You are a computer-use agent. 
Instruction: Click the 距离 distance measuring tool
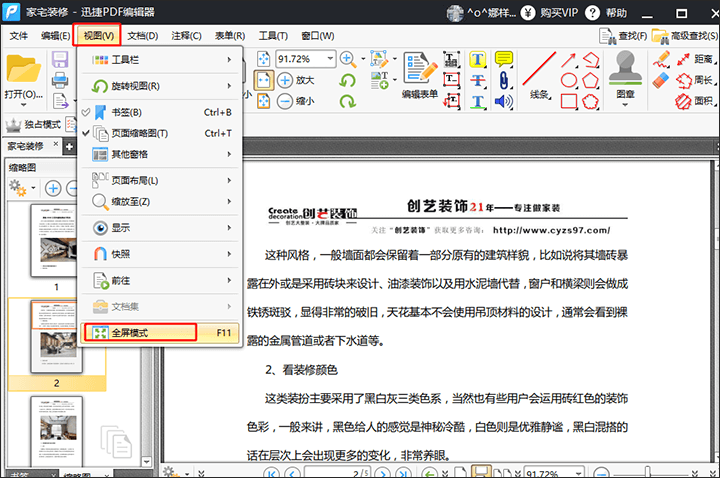point(695,59)
